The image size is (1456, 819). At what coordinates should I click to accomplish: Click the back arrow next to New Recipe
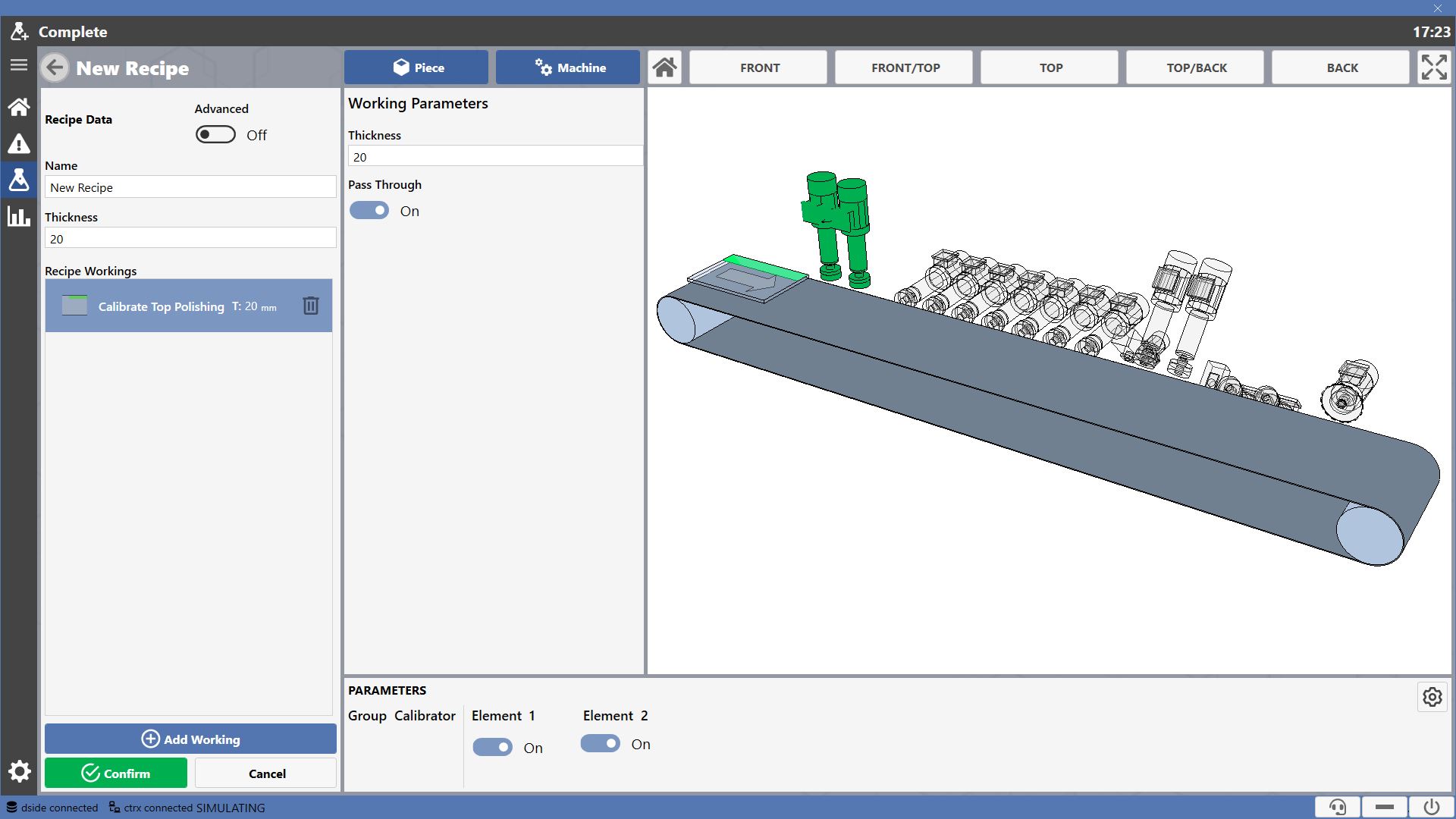[x=55, y=67]
